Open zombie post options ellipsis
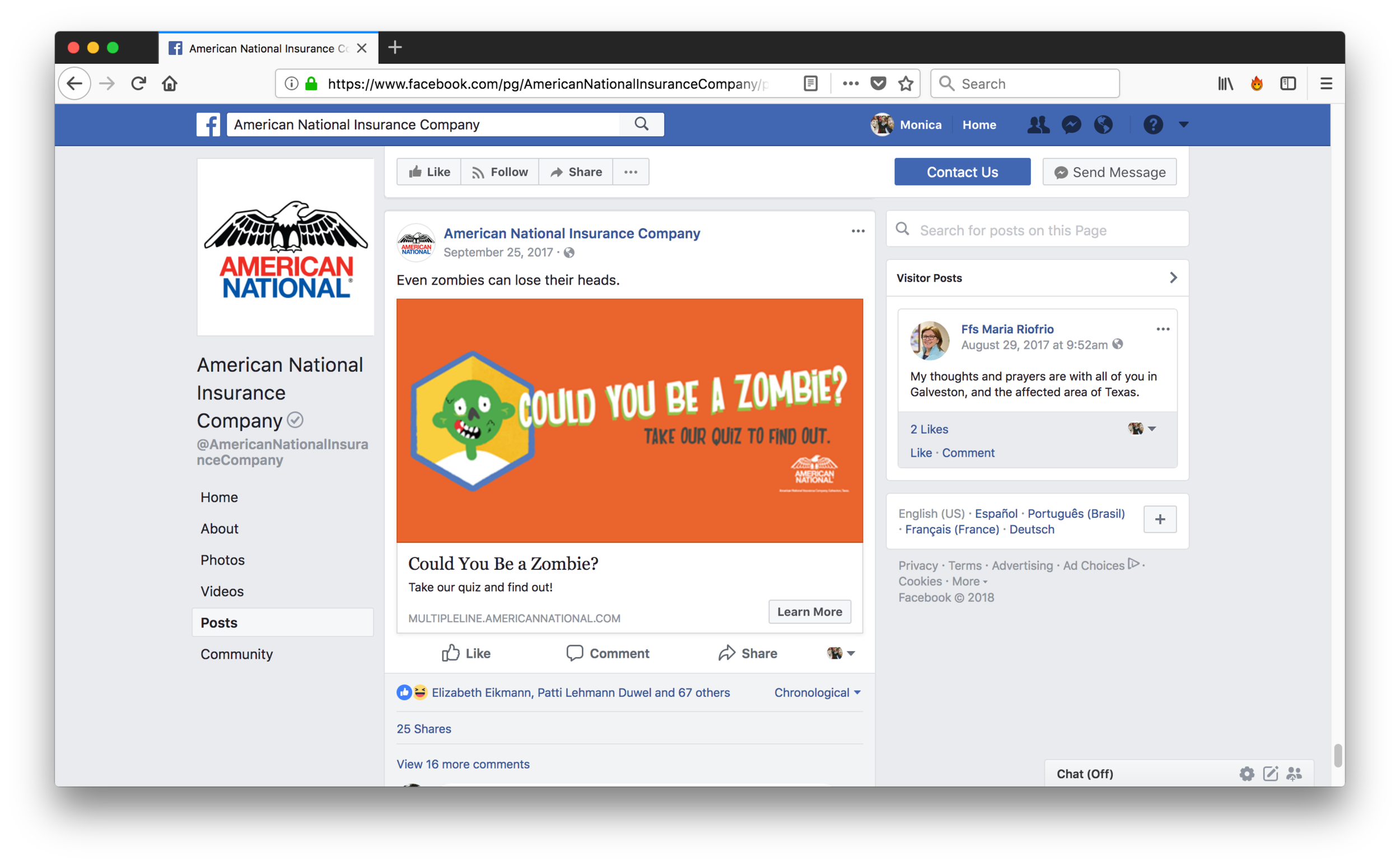1400x865 pixels. (857, 231)
